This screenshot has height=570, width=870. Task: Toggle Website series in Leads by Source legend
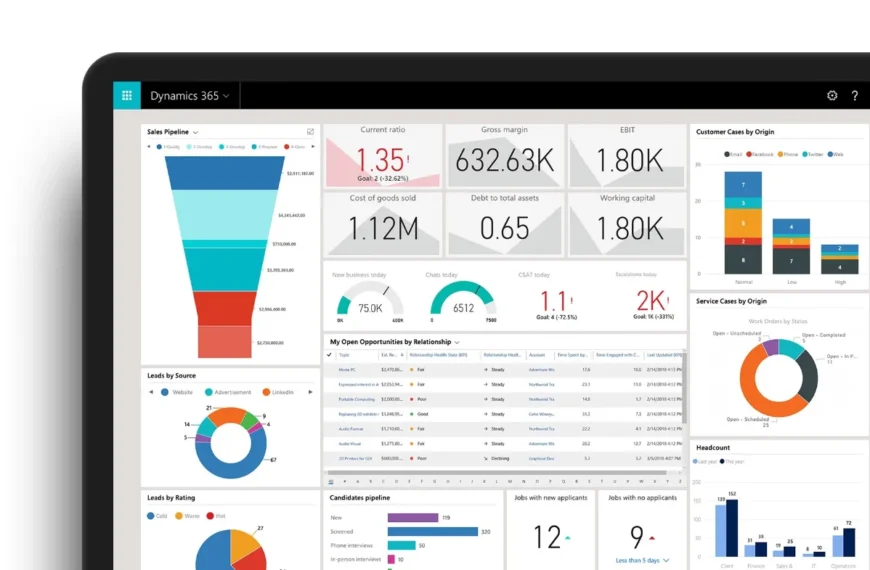pyautogui.click(x=180, y=392)
